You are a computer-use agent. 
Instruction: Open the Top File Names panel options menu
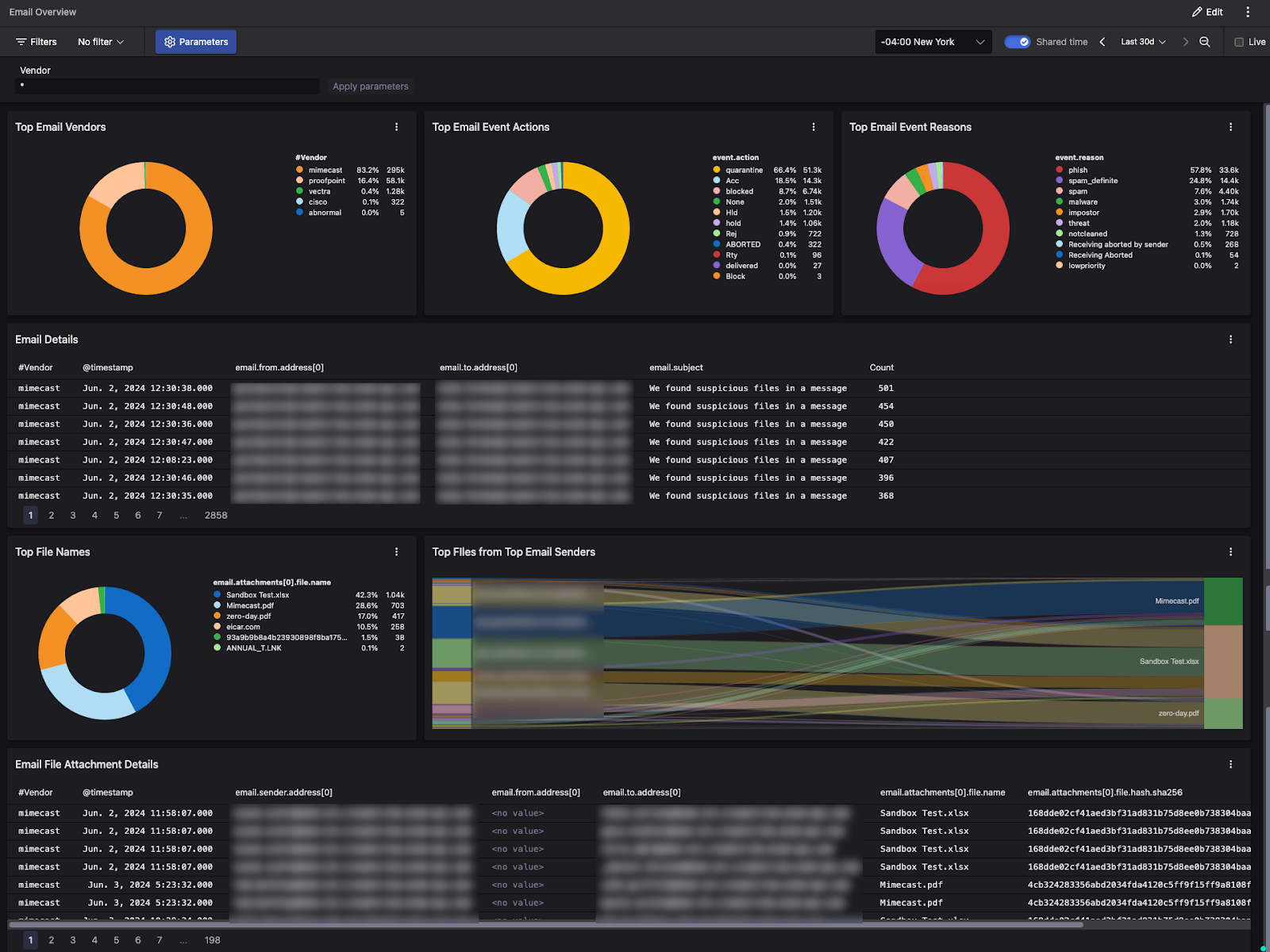click(x=397, y=551)
